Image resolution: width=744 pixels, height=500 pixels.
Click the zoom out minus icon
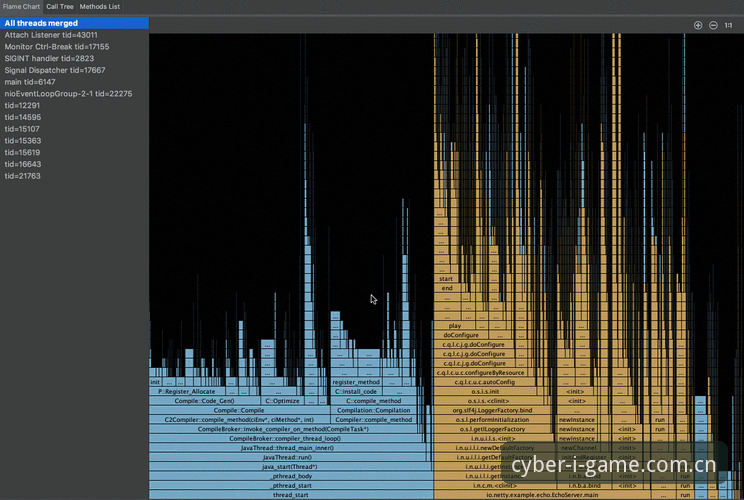tap(713, 25)
